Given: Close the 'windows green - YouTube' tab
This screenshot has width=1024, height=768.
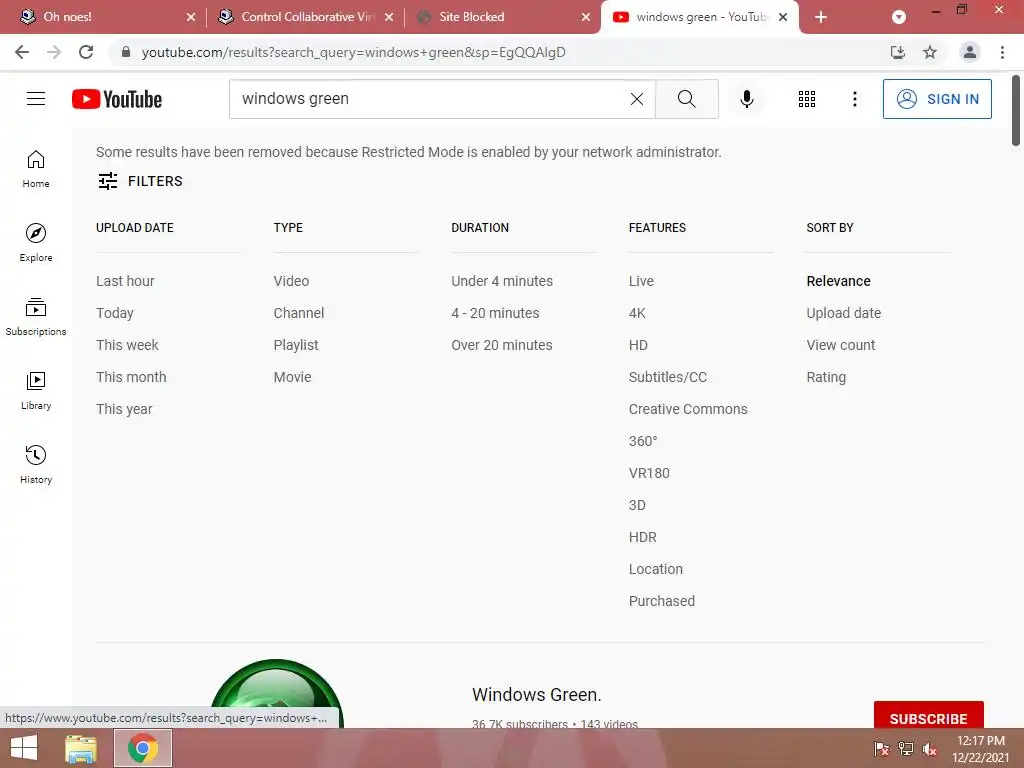Looking at the screenshot, I should coord(783,17).
